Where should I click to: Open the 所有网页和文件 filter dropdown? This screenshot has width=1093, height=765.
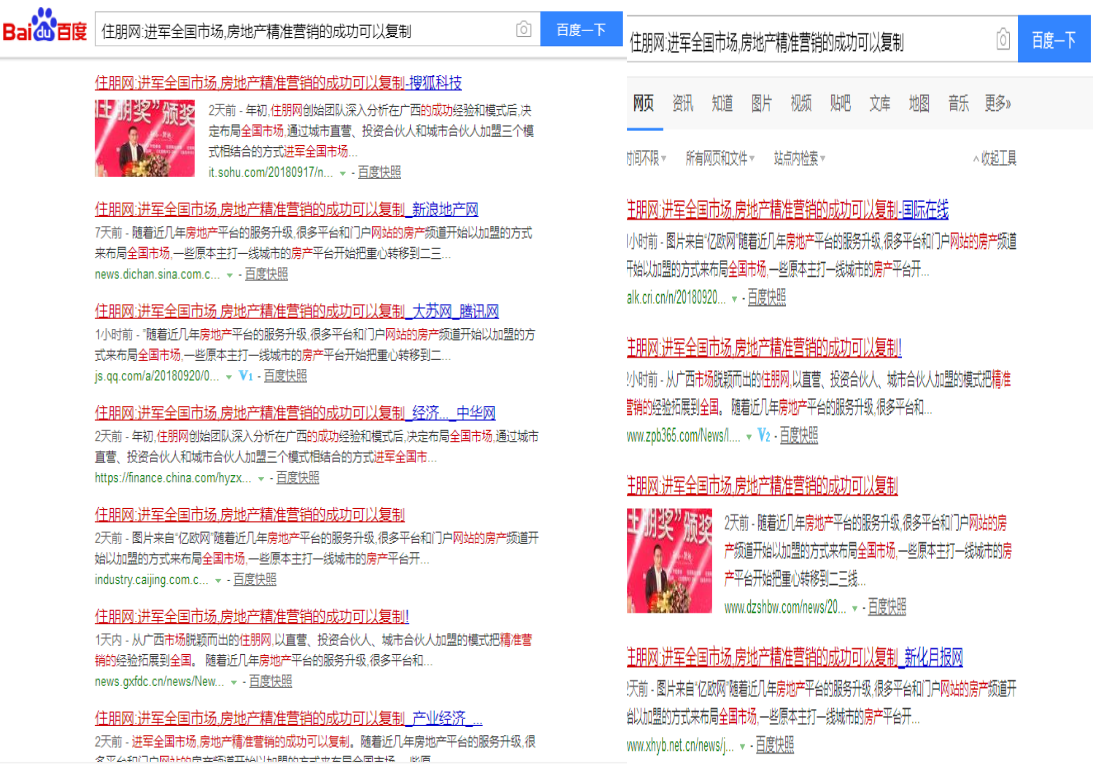tap(720, 158)
